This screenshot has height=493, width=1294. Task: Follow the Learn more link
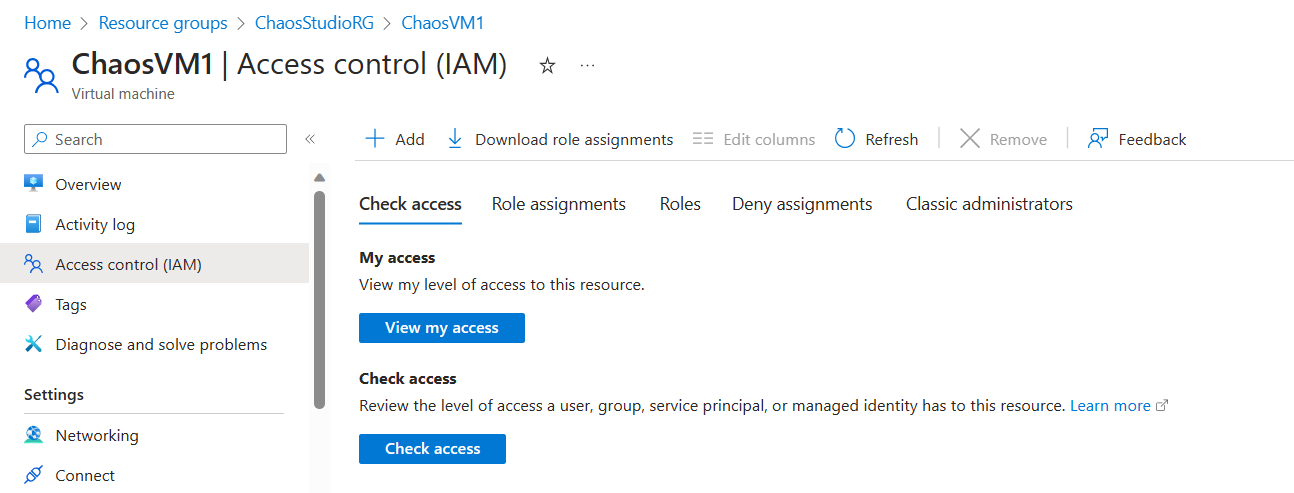1110,406
